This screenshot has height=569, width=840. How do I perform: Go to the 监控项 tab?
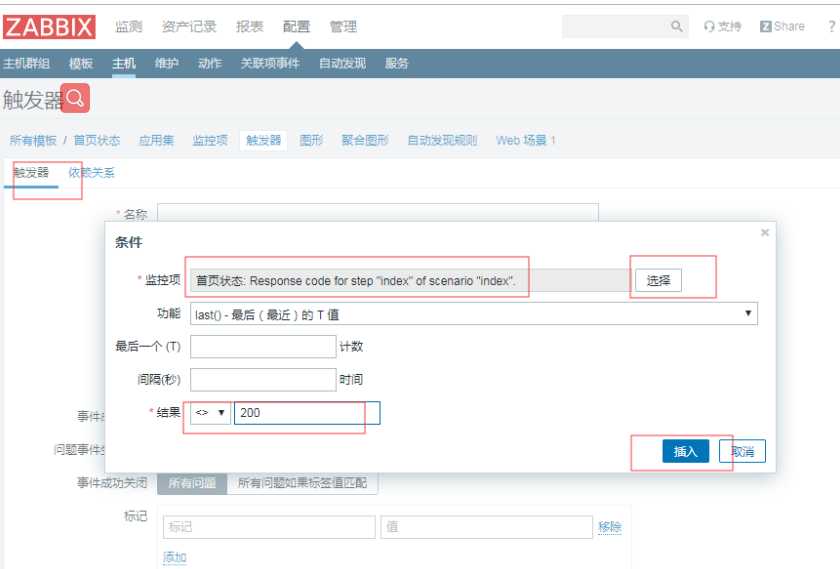point(210,141)
